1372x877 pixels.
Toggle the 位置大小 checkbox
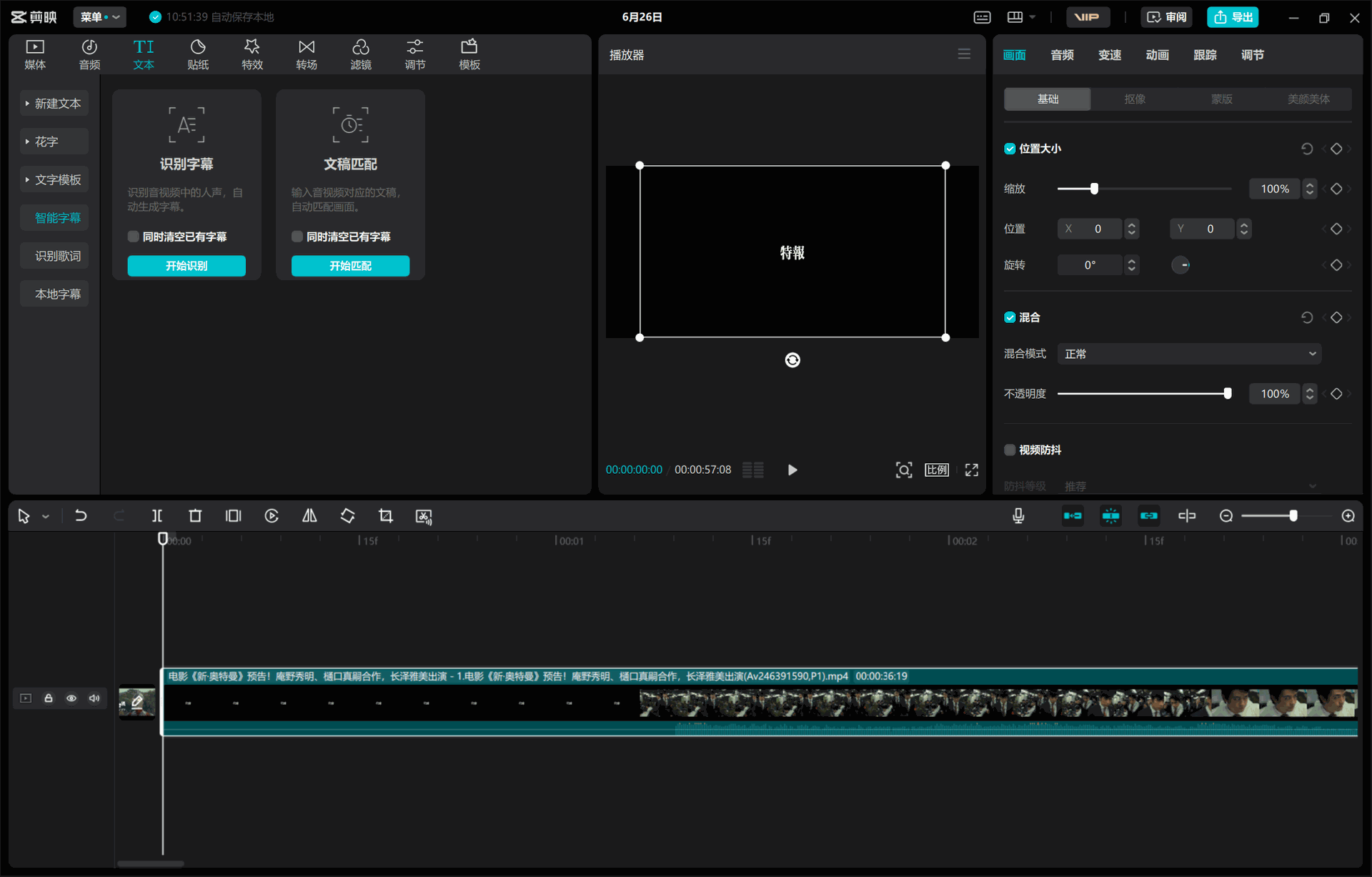1010,149
